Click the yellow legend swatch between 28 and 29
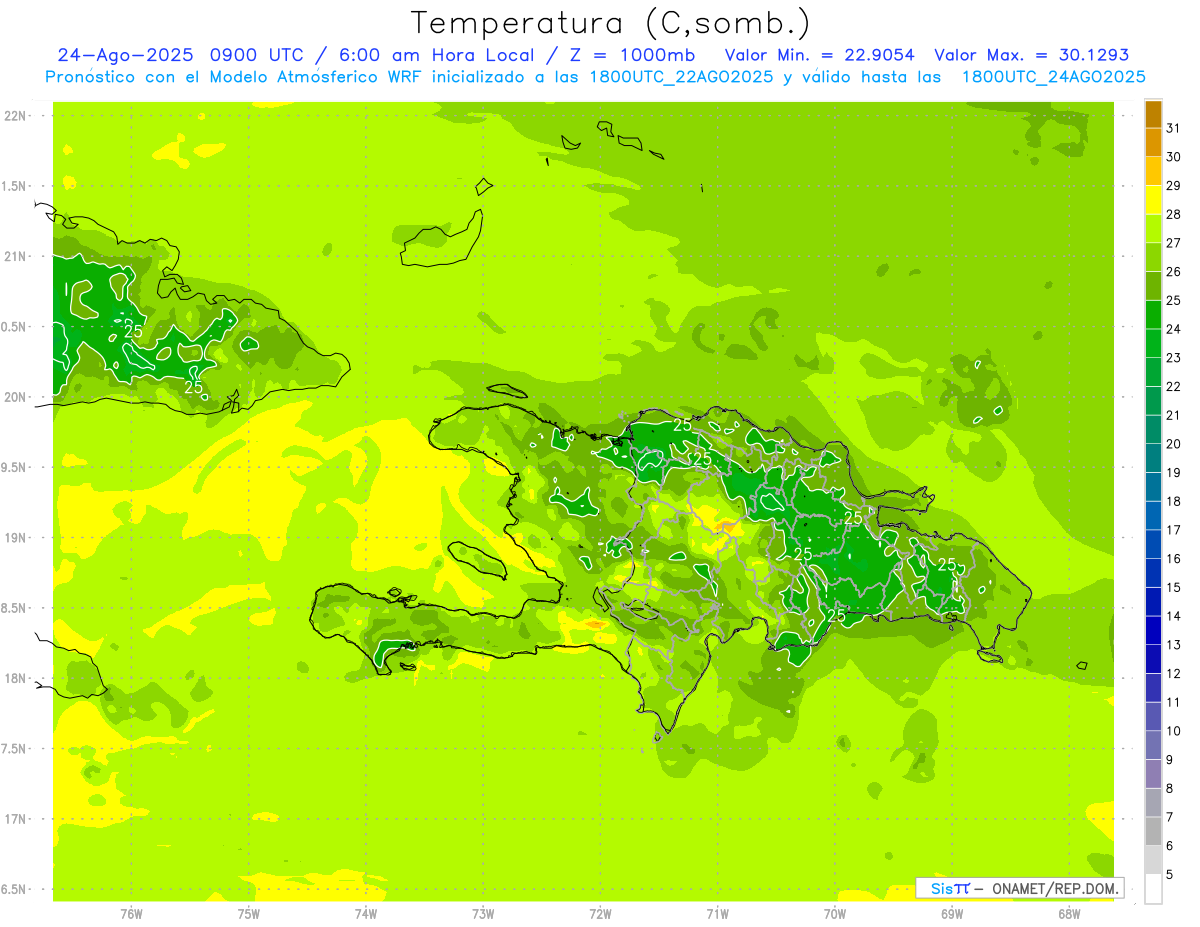Image resolution: width=1200 pixels, height=927 pixels. pyautogui.click(x=1153, y=200)
